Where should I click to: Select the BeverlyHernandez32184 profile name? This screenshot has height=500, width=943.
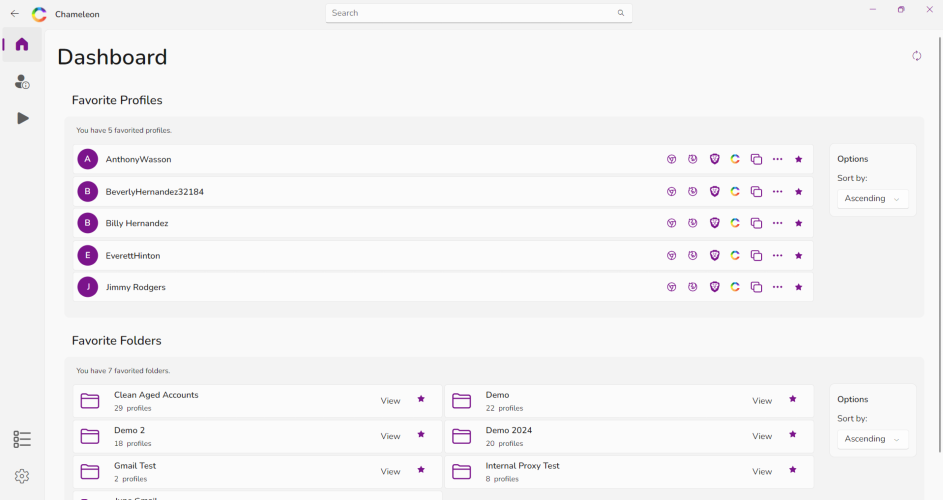click(x=155, y=191)
